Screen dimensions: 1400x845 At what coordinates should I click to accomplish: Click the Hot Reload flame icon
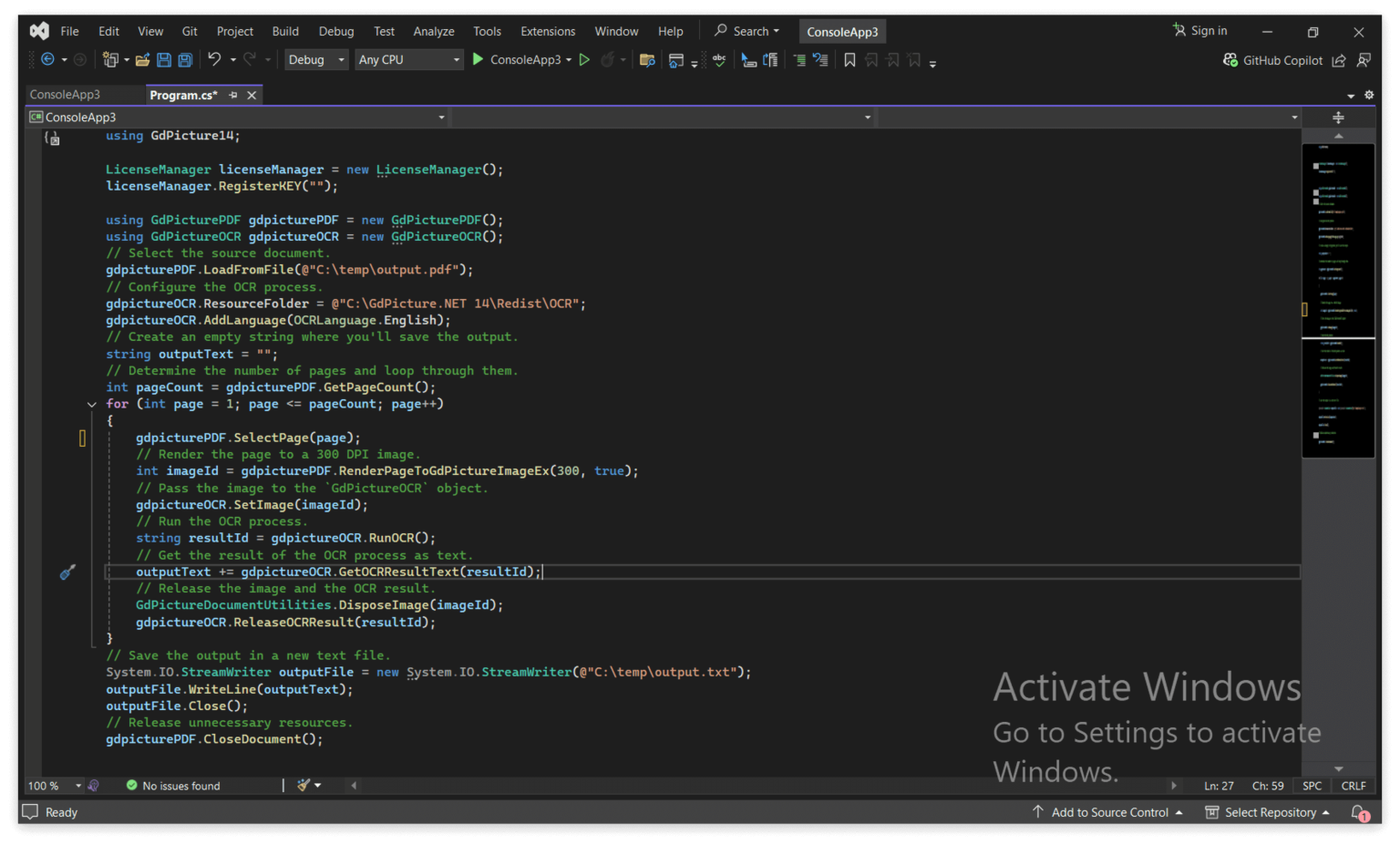coord(608,59)
